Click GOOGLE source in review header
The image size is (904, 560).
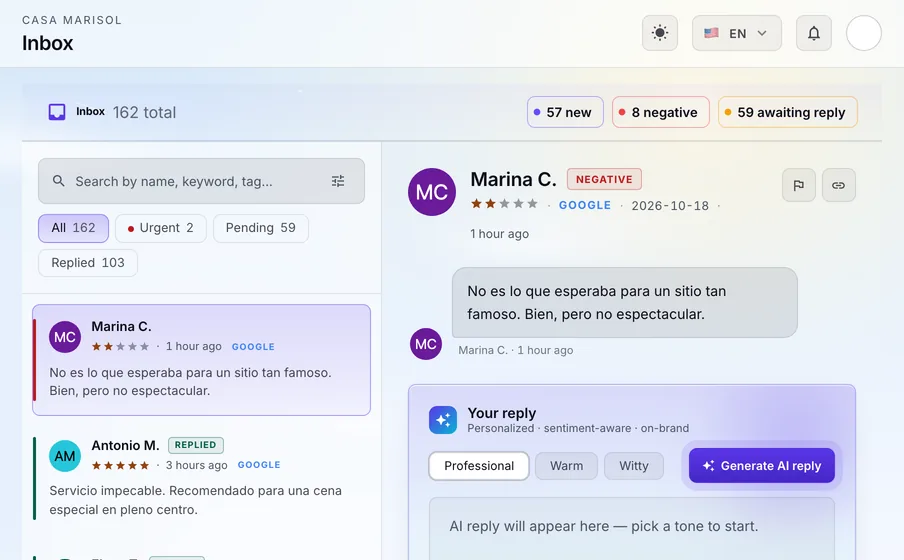pos(585,205)
